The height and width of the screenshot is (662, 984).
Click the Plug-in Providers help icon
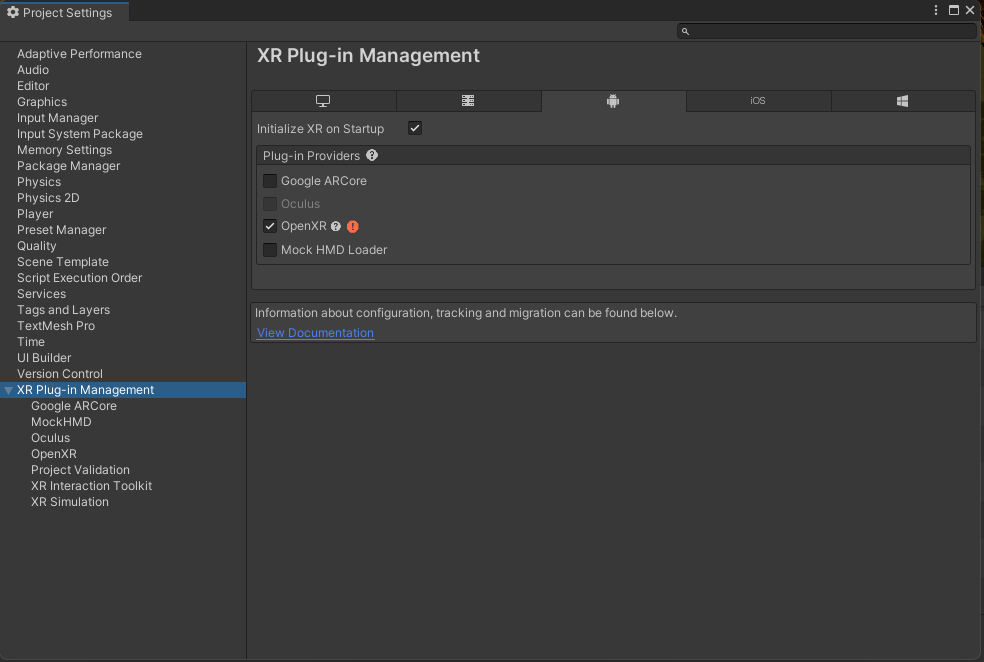tap(371, 155)
